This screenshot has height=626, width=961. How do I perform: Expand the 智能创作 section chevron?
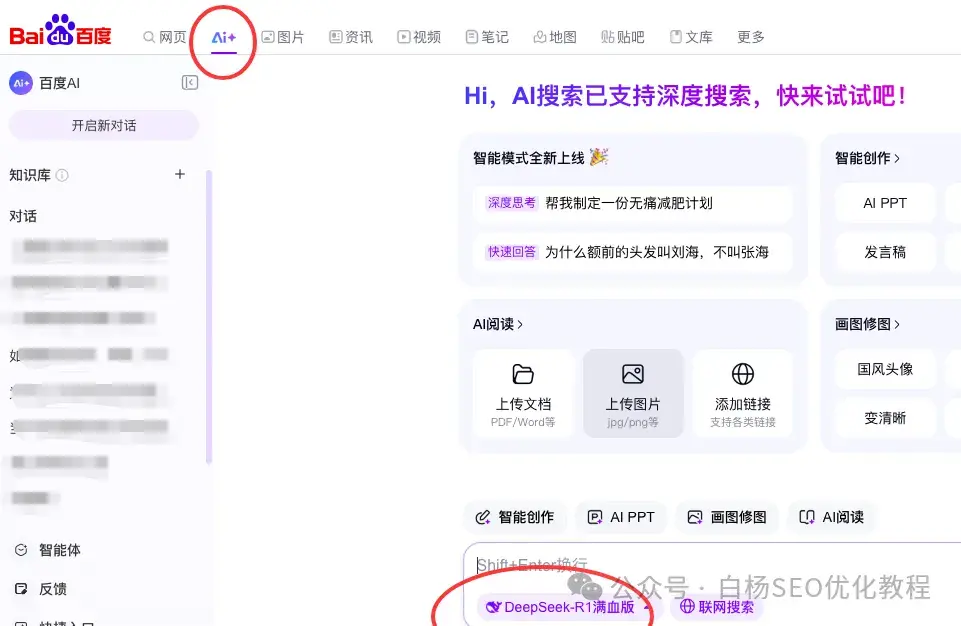tap(897, 159)
